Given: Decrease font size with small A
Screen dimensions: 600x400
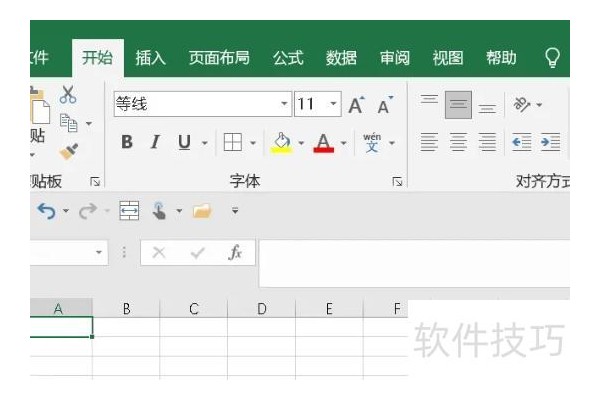Looking at the screenshot, I should [x=385, y=105].
